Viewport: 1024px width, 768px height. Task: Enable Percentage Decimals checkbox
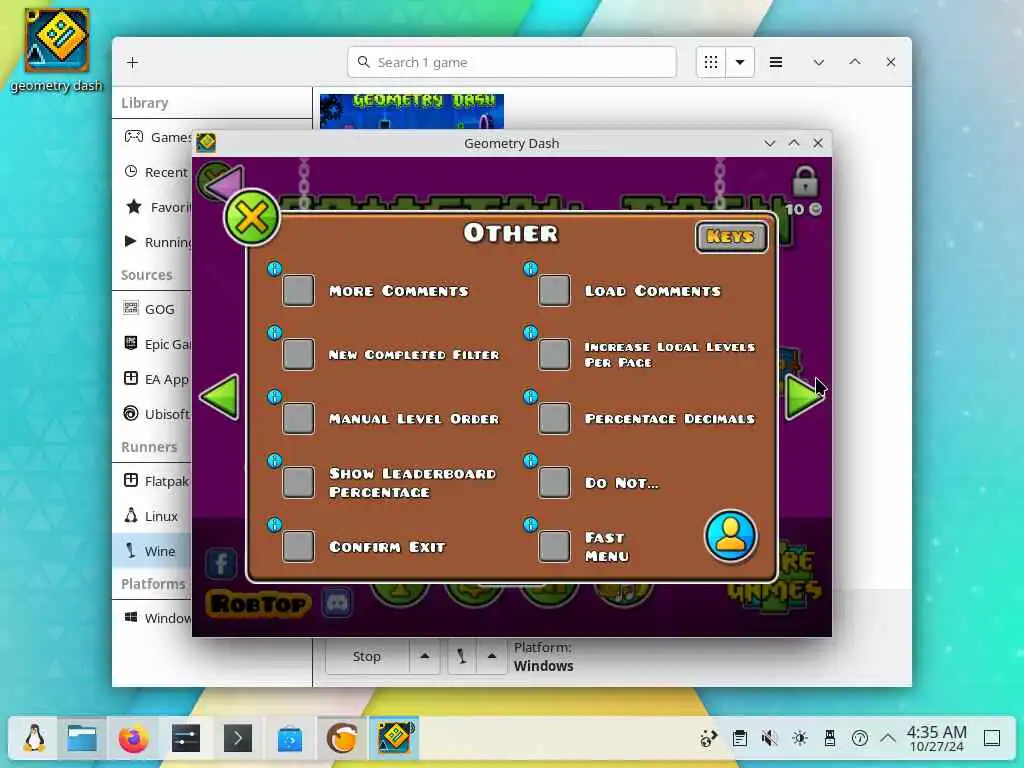pyautogui.click(x=554, y=418)
